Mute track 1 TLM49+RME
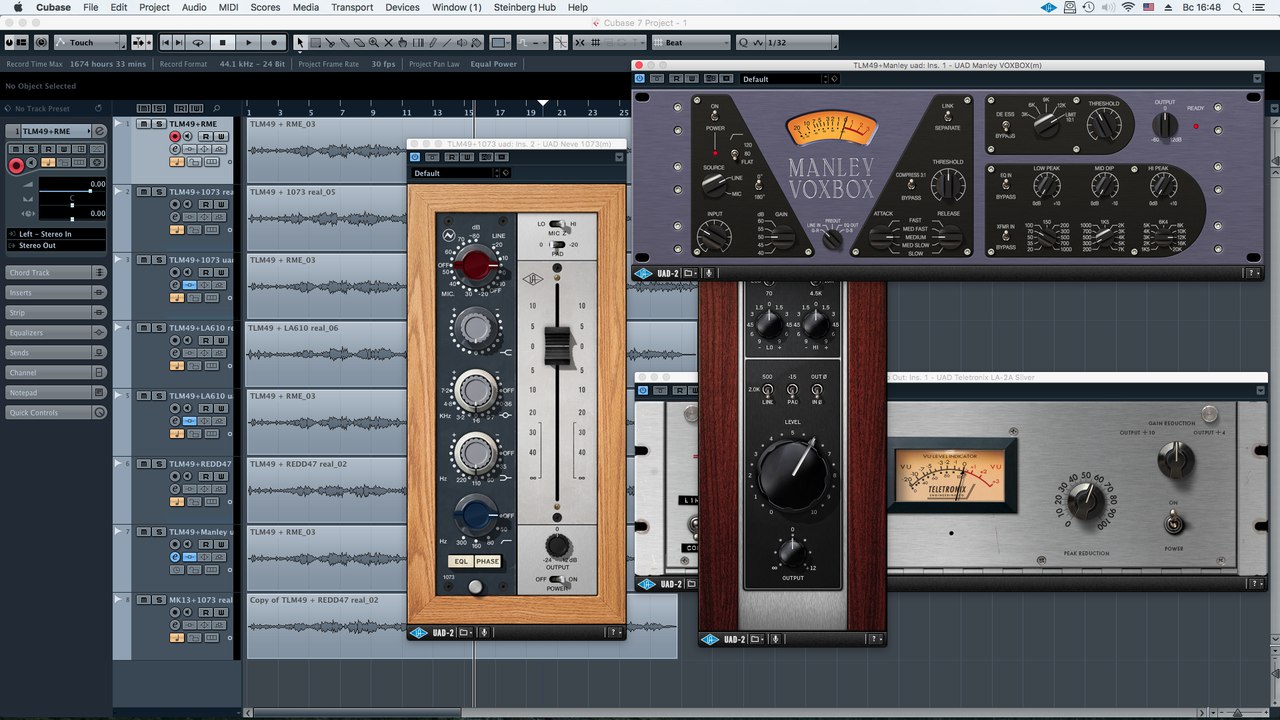Viewport: 1280px width, 720px height. 144,124
